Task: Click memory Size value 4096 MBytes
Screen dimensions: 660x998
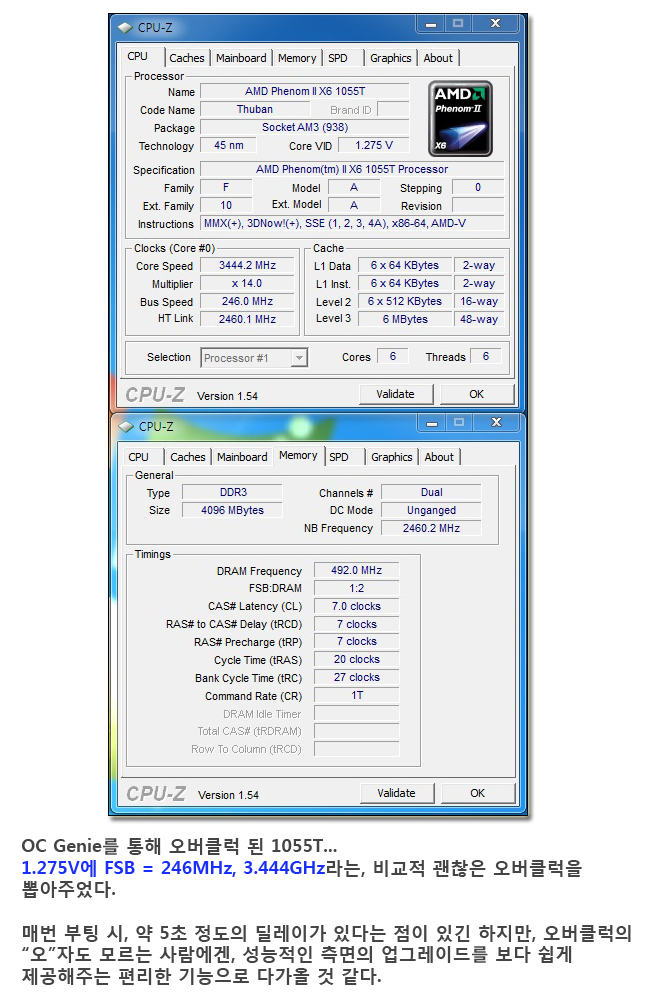Action: (x=233, y=510)
